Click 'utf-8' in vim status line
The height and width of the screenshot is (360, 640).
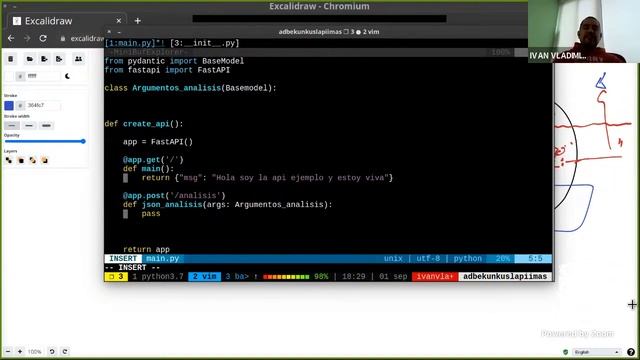click(x=428, y=259)
